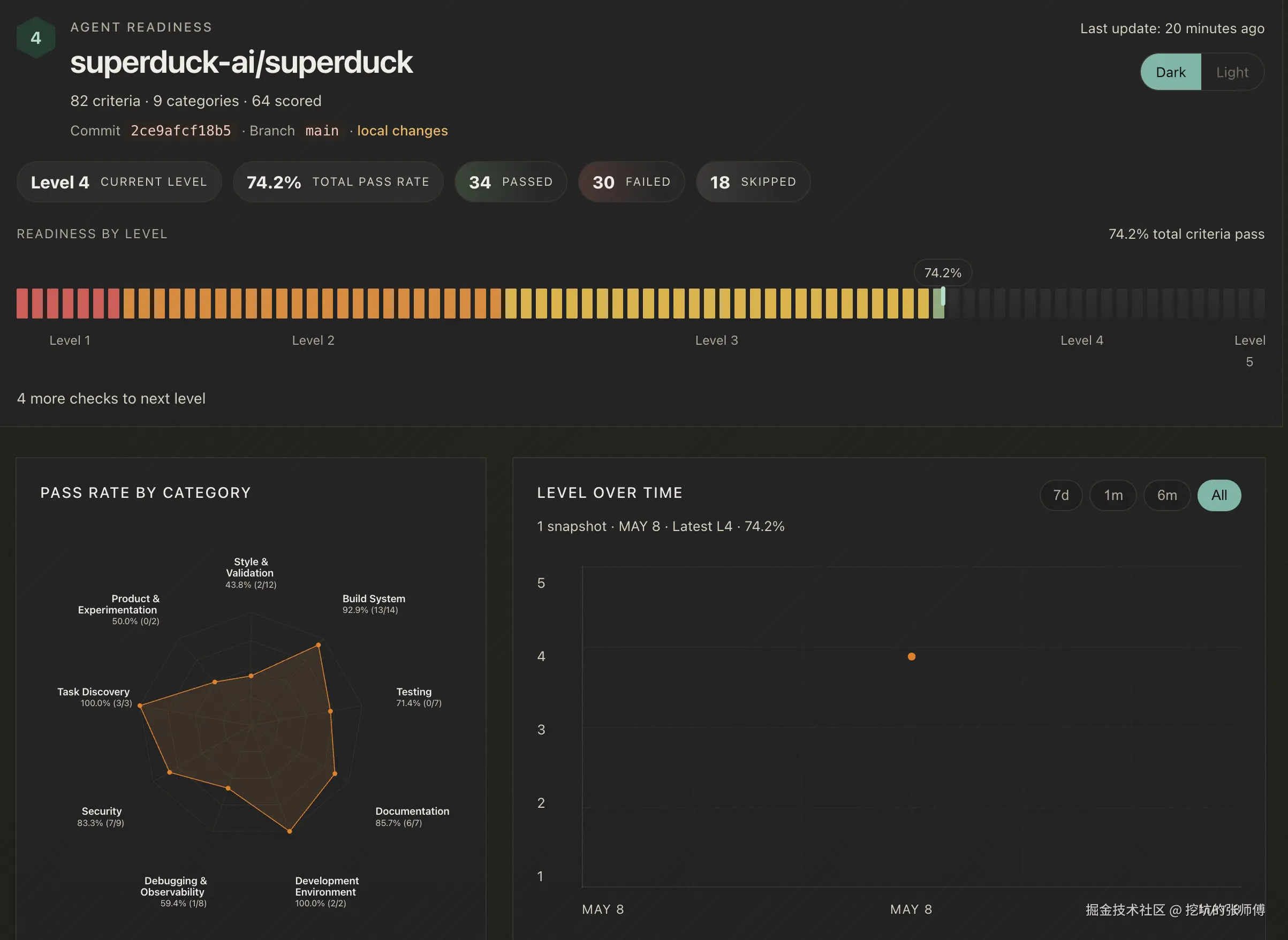Click the commit hash 2ce9afcf18b5
1288x940 pixels.
point(181,131)
